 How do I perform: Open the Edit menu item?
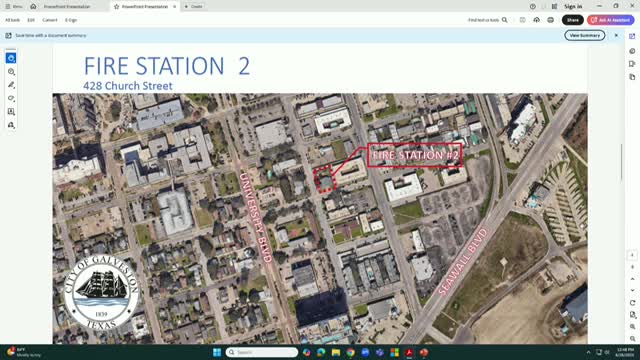pyautogui.click(x=31, y=20)
